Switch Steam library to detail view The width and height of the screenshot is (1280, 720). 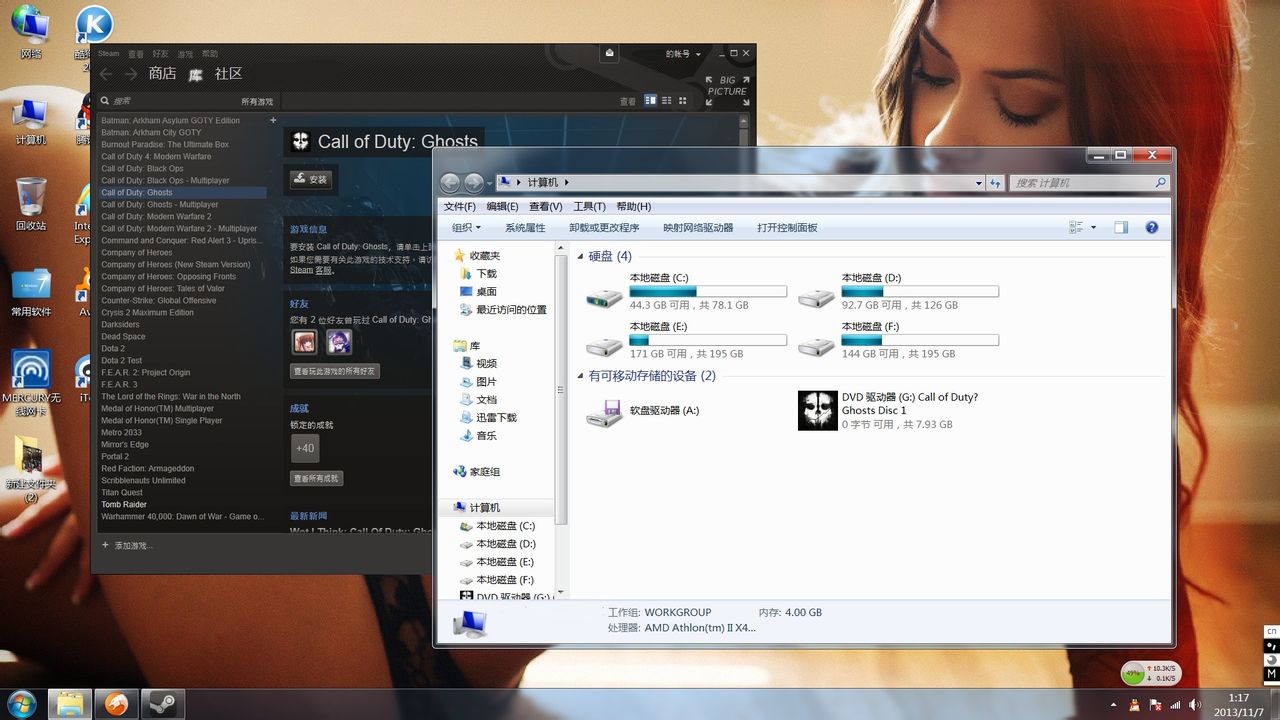tap(651, 101)
